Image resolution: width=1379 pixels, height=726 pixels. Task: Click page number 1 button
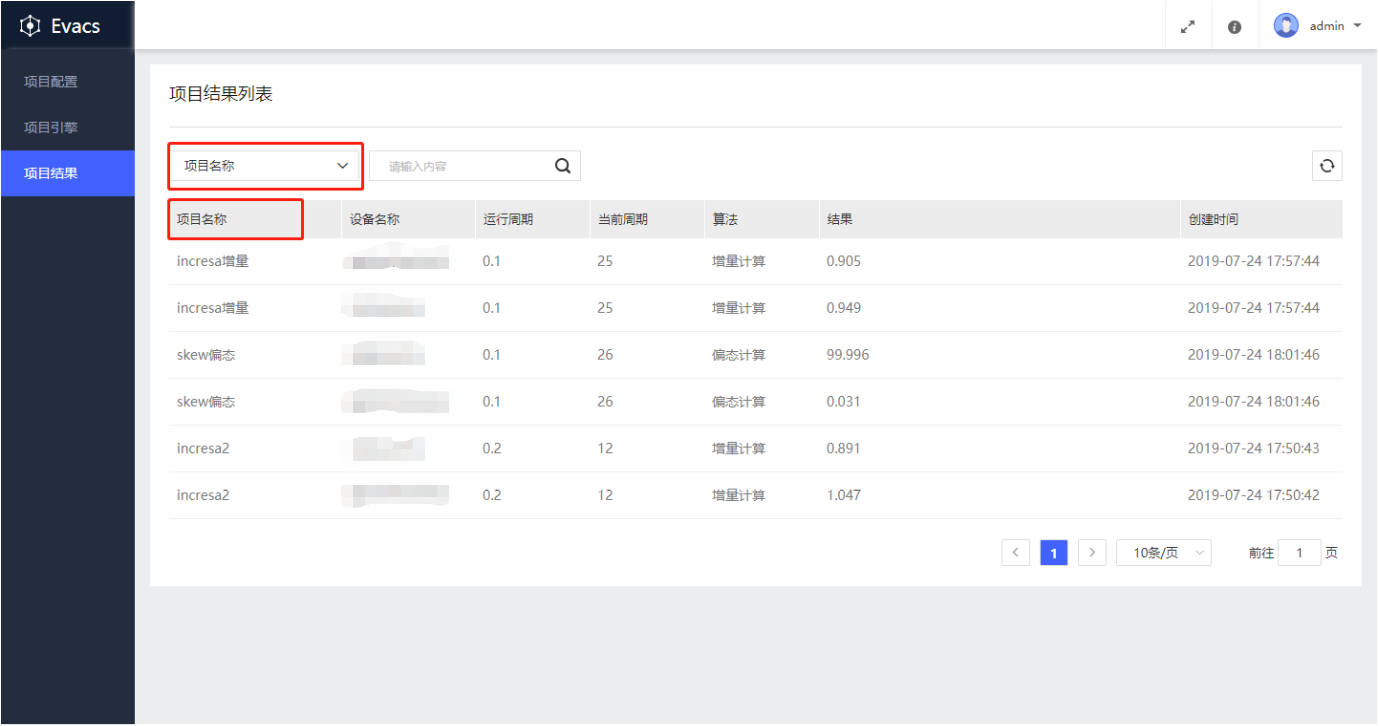(x=1054, y=552)
